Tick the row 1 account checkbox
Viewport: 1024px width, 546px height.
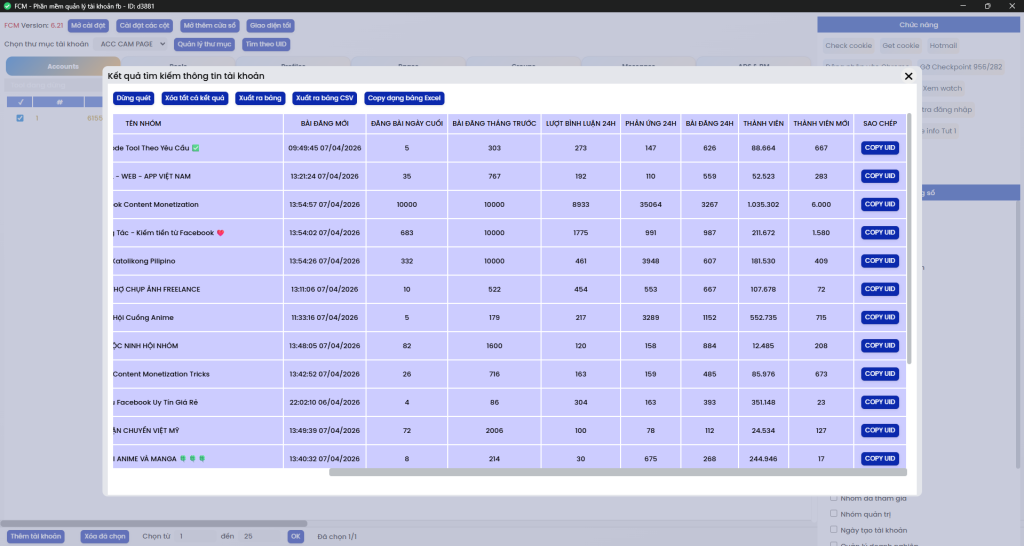coord(20,118)
